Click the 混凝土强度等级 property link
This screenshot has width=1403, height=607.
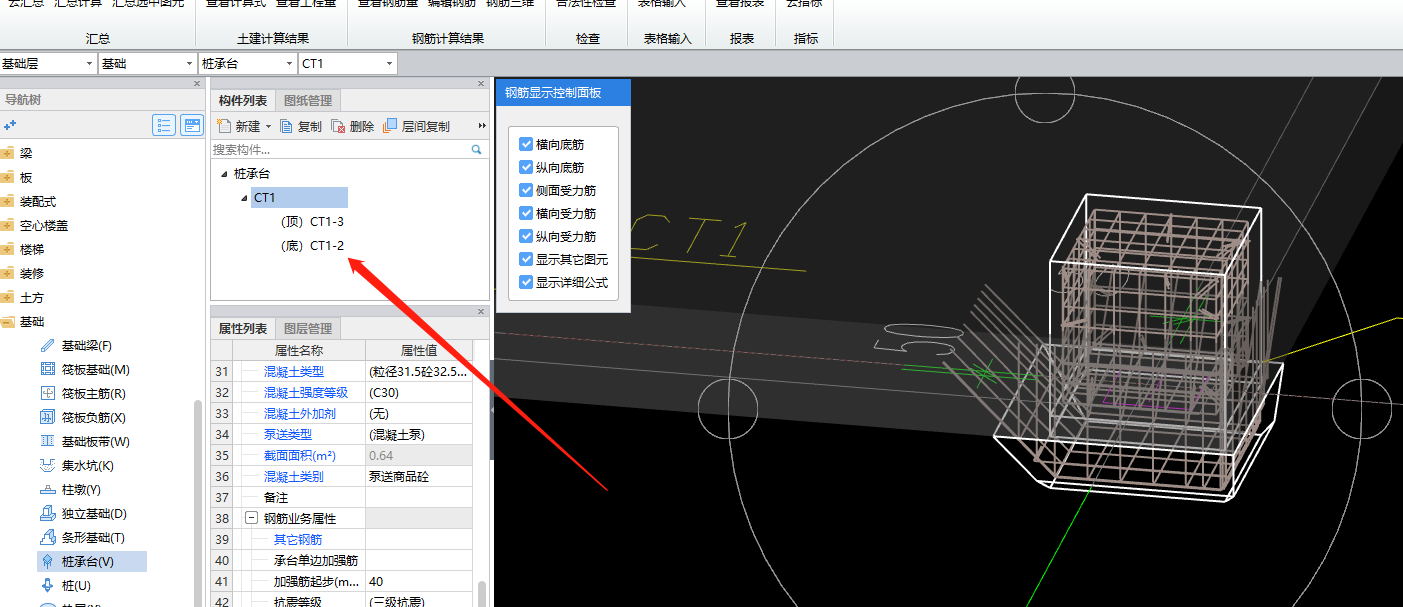[x=306, y=392]
